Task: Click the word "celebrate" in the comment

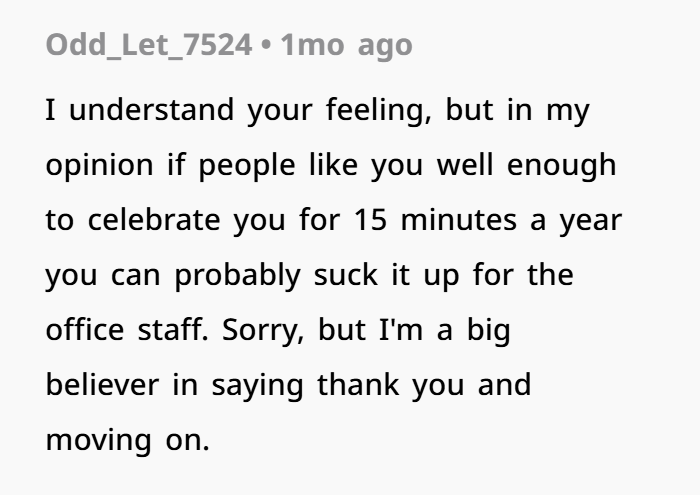Action: tap(154, 220)
